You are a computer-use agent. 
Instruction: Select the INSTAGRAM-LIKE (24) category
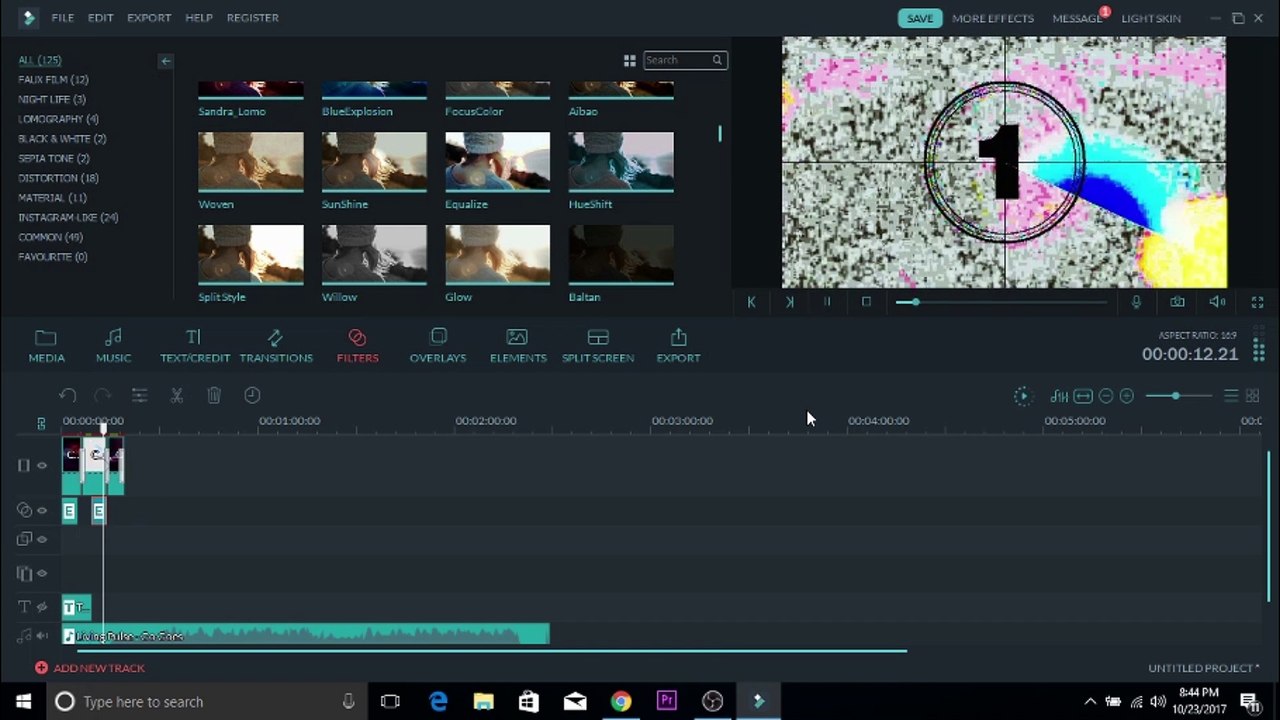click(68, 218)
